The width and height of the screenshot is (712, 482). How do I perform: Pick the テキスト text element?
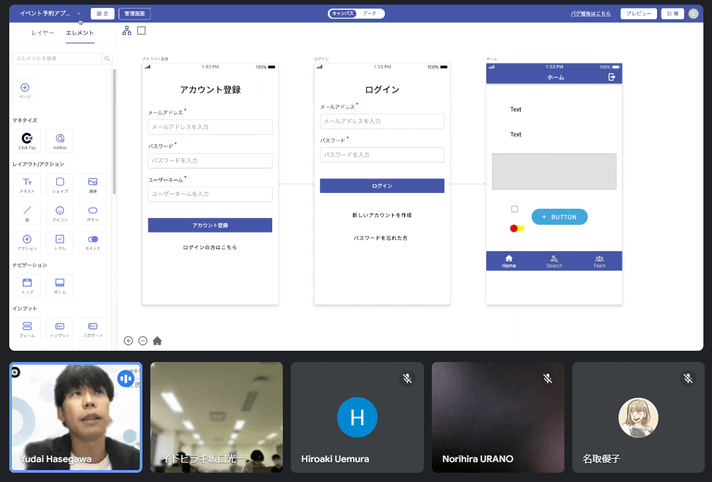tap(26, 184)
